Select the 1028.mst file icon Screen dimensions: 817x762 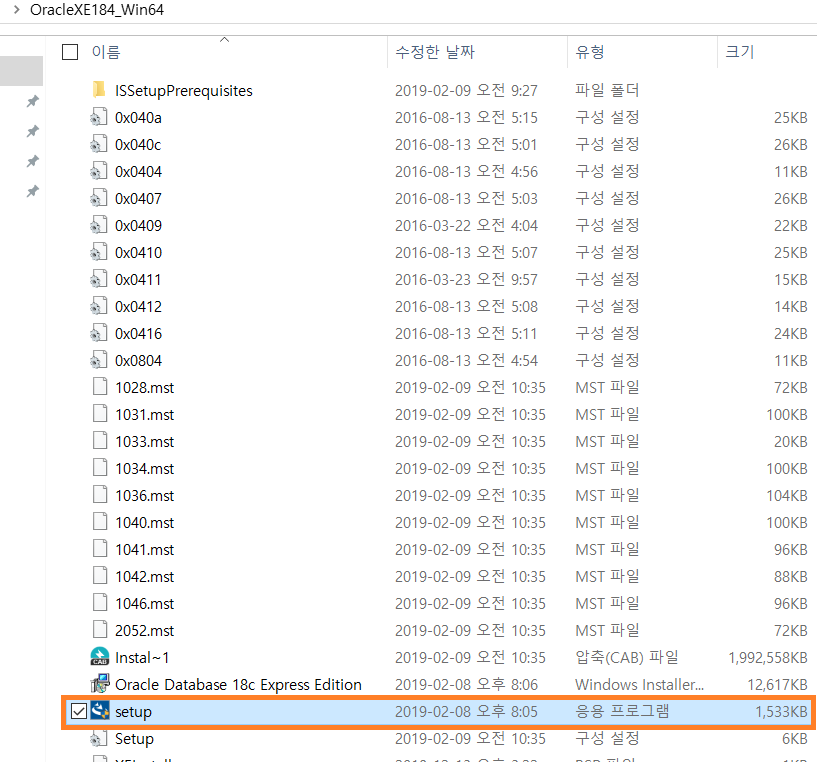pyautogui.click(x=100, y=387)
